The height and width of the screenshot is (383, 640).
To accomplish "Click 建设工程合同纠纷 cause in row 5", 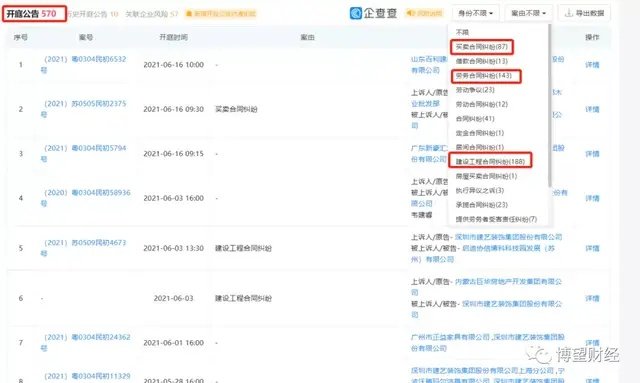I will pyautogui.click(x=243, y=248).
